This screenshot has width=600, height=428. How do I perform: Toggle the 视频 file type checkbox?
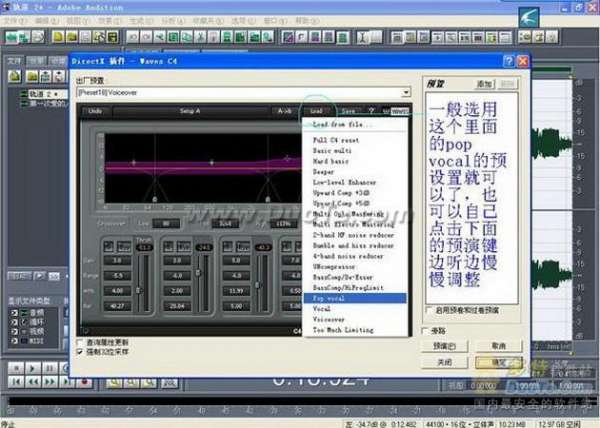tap(15, 331)
